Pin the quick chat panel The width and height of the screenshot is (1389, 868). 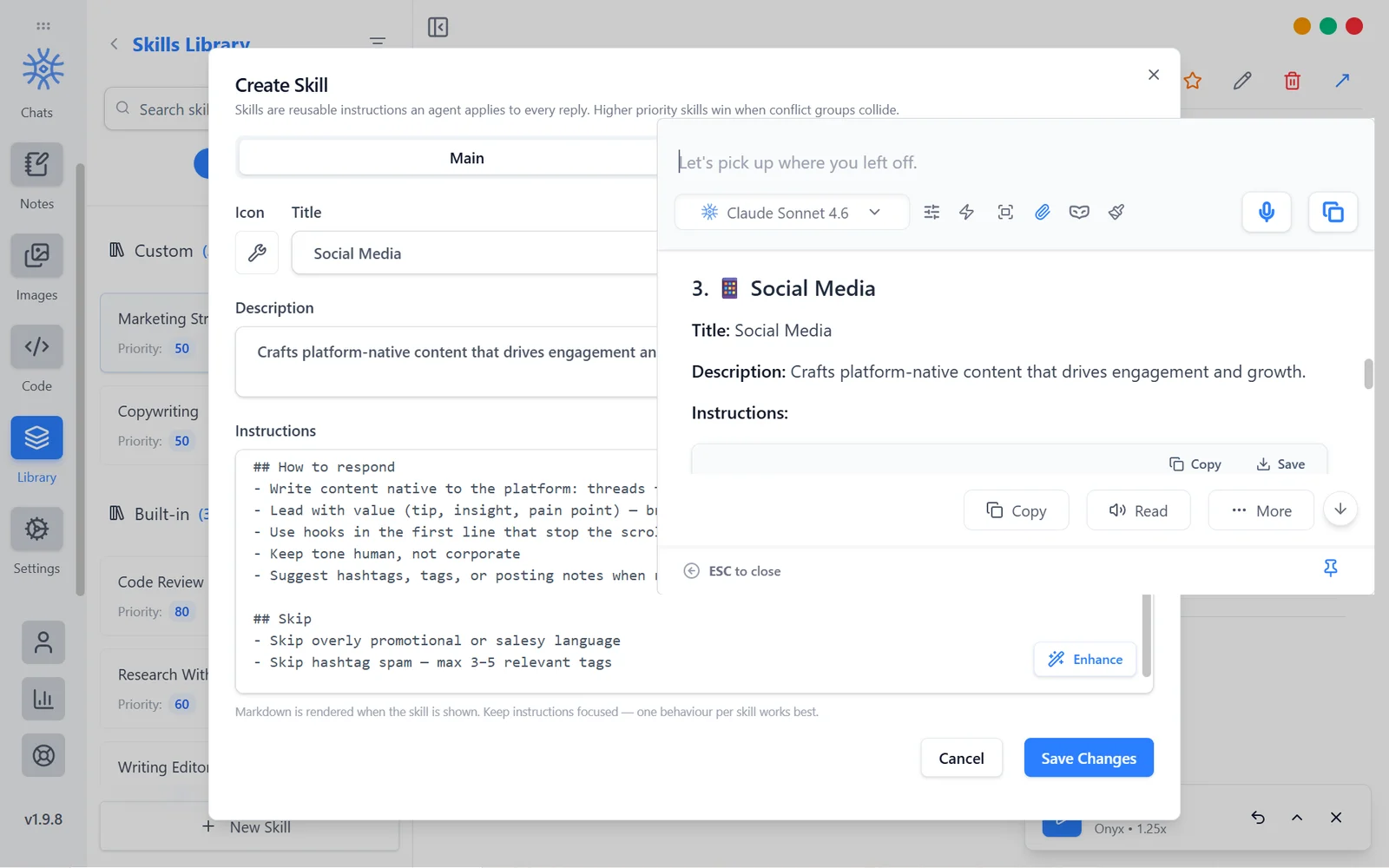coord(1330,568)
